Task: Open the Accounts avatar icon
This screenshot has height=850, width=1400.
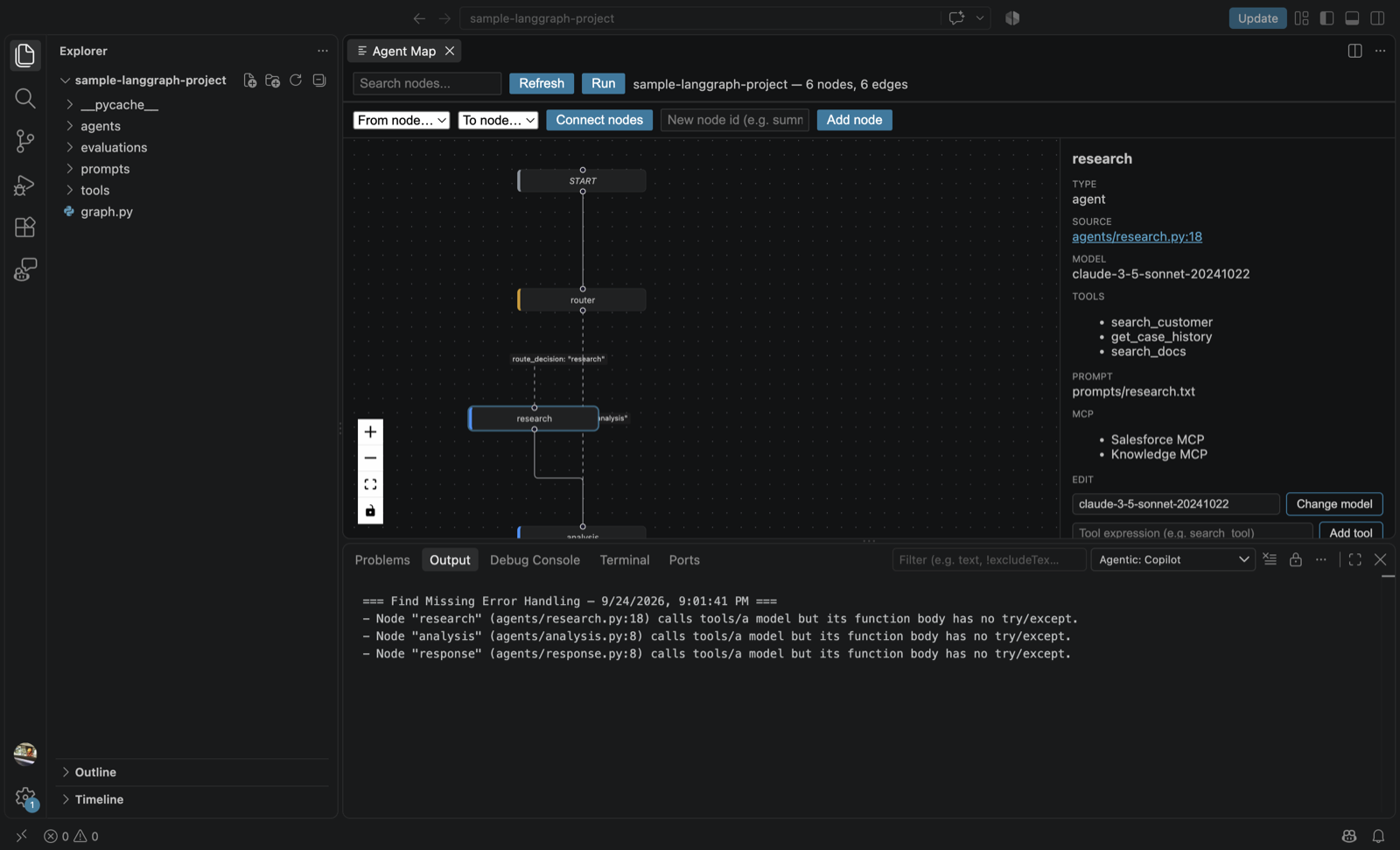Action: pos(25,754)
